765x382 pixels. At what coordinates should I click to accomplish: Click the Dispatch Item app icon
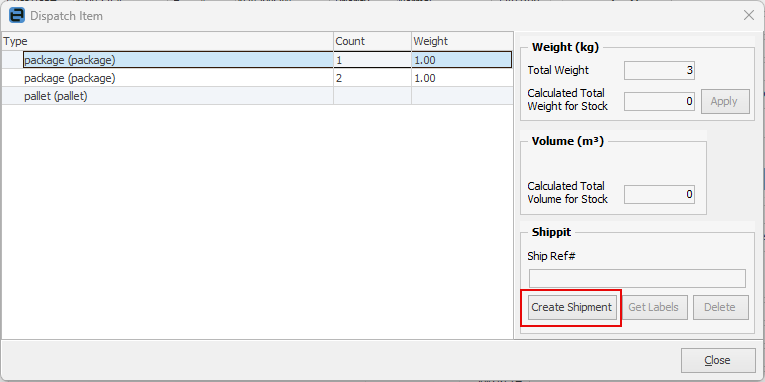click(x=17, y=16)
